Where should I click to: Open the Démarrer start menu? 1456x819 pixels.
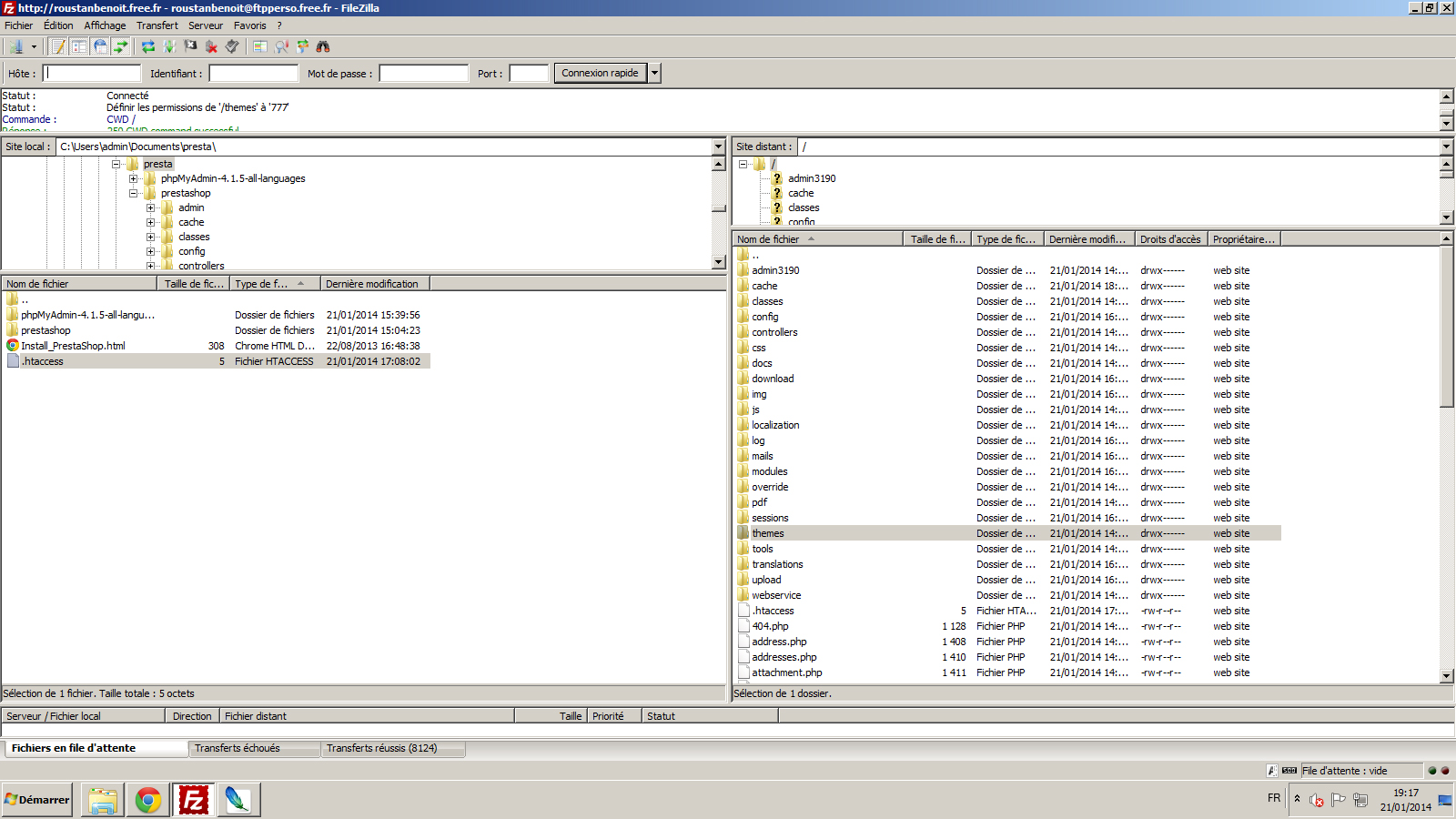click(37, 800)
